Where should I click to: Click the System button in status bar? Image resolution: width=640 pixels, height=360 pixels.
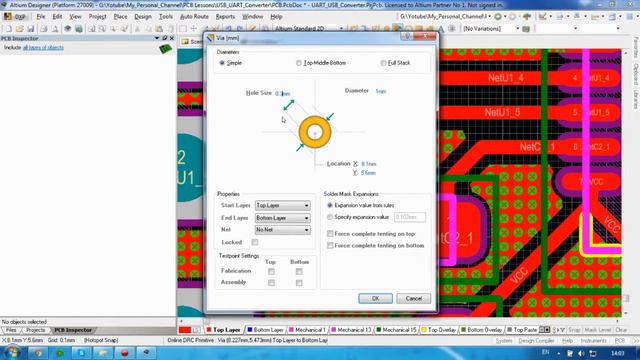click(504, 340)
